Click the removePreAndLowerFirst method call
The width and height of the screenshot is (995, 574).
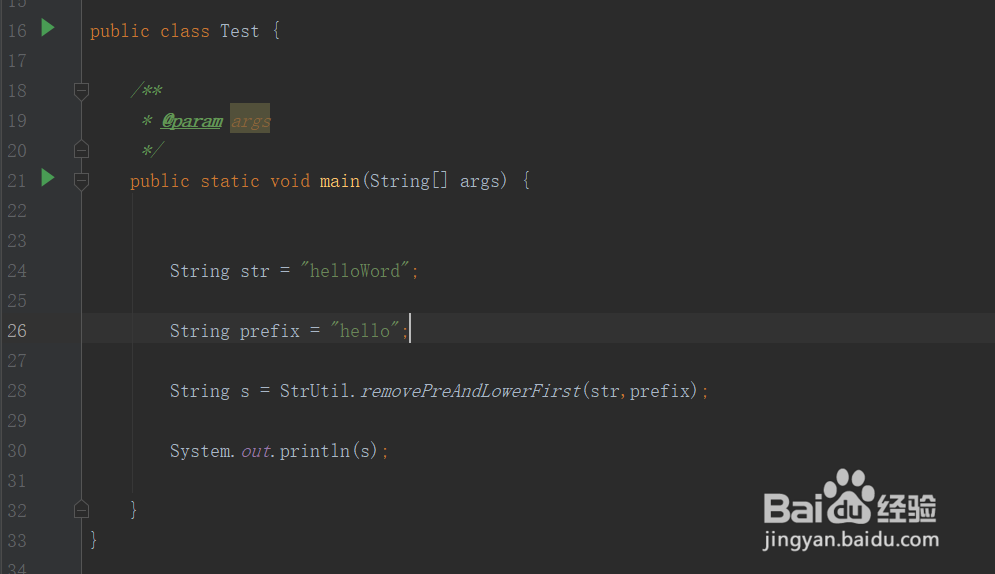coord(470,391)
